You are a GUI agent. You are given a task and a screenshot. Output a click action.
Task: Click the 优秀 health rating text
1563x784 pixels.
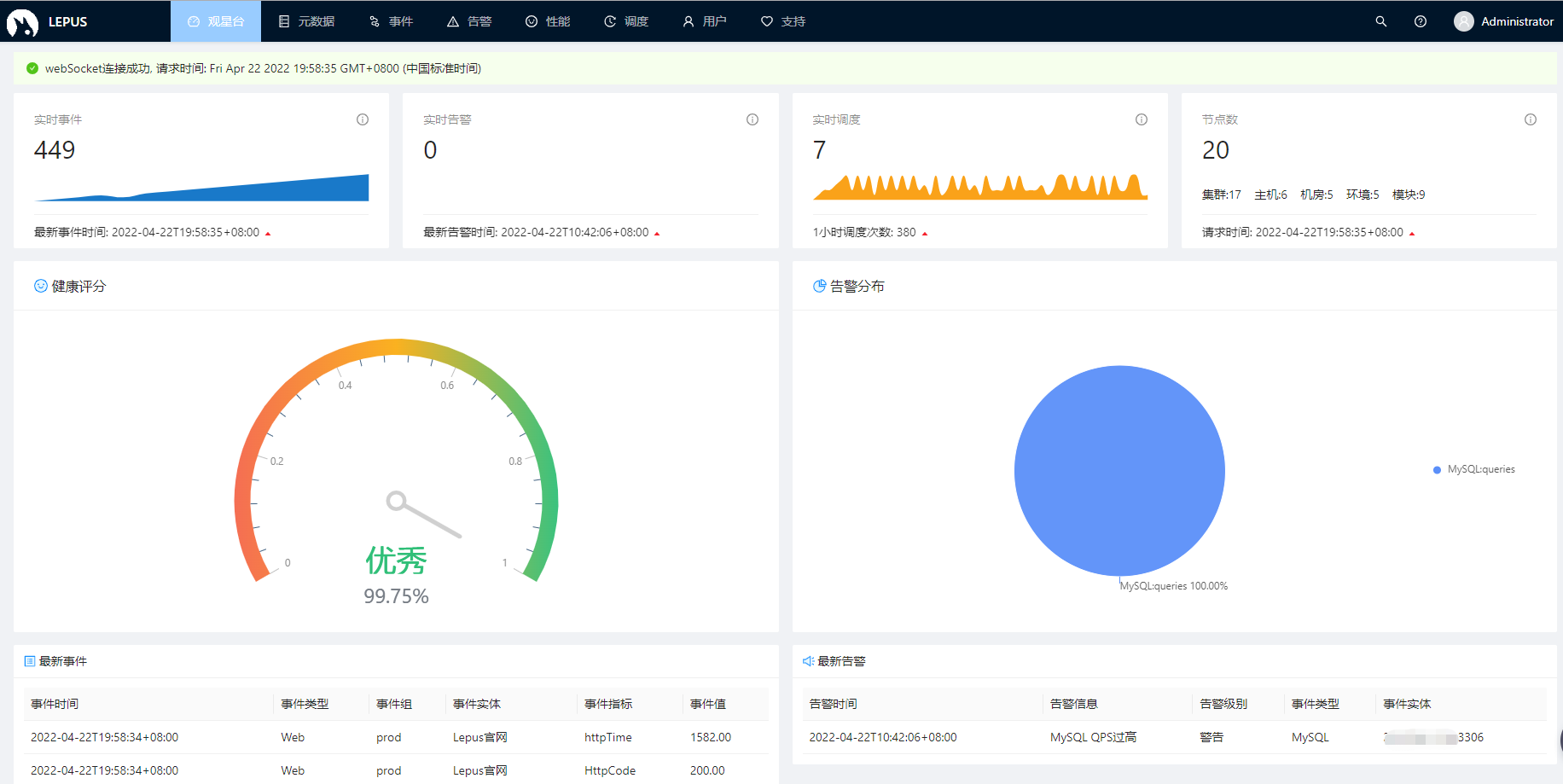point(396,560)
